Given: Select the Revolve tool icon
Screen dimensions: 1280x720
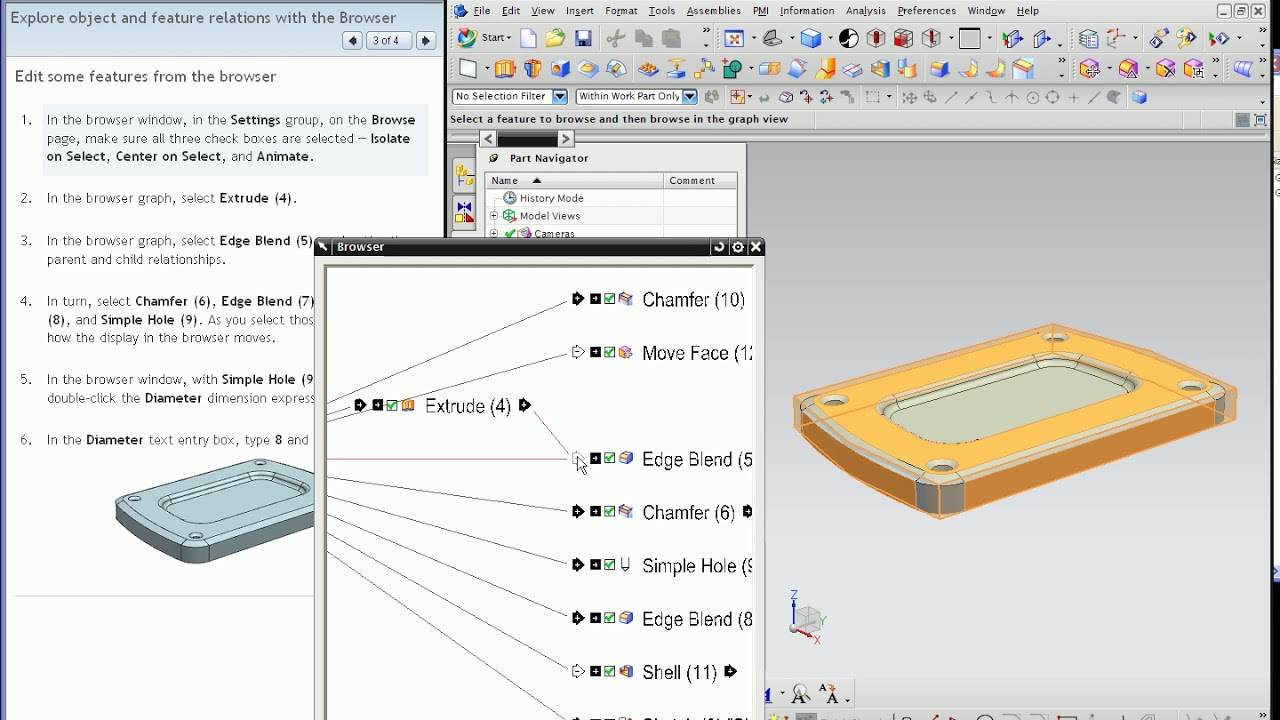Looking at the screenshot, I should (x=533, y=69).
